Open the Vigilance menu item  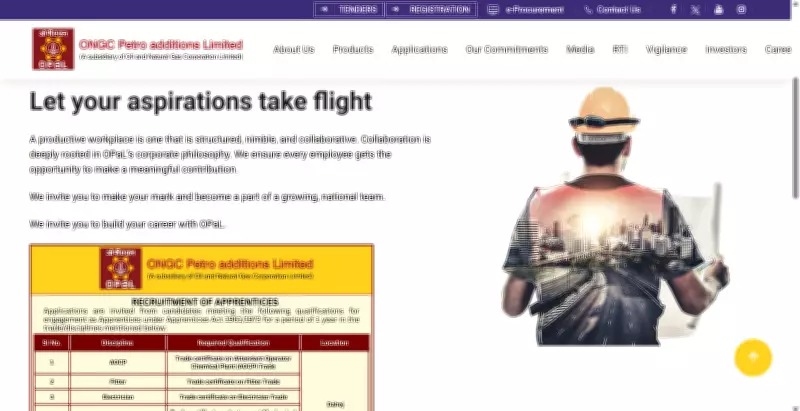tap(666, 49)
